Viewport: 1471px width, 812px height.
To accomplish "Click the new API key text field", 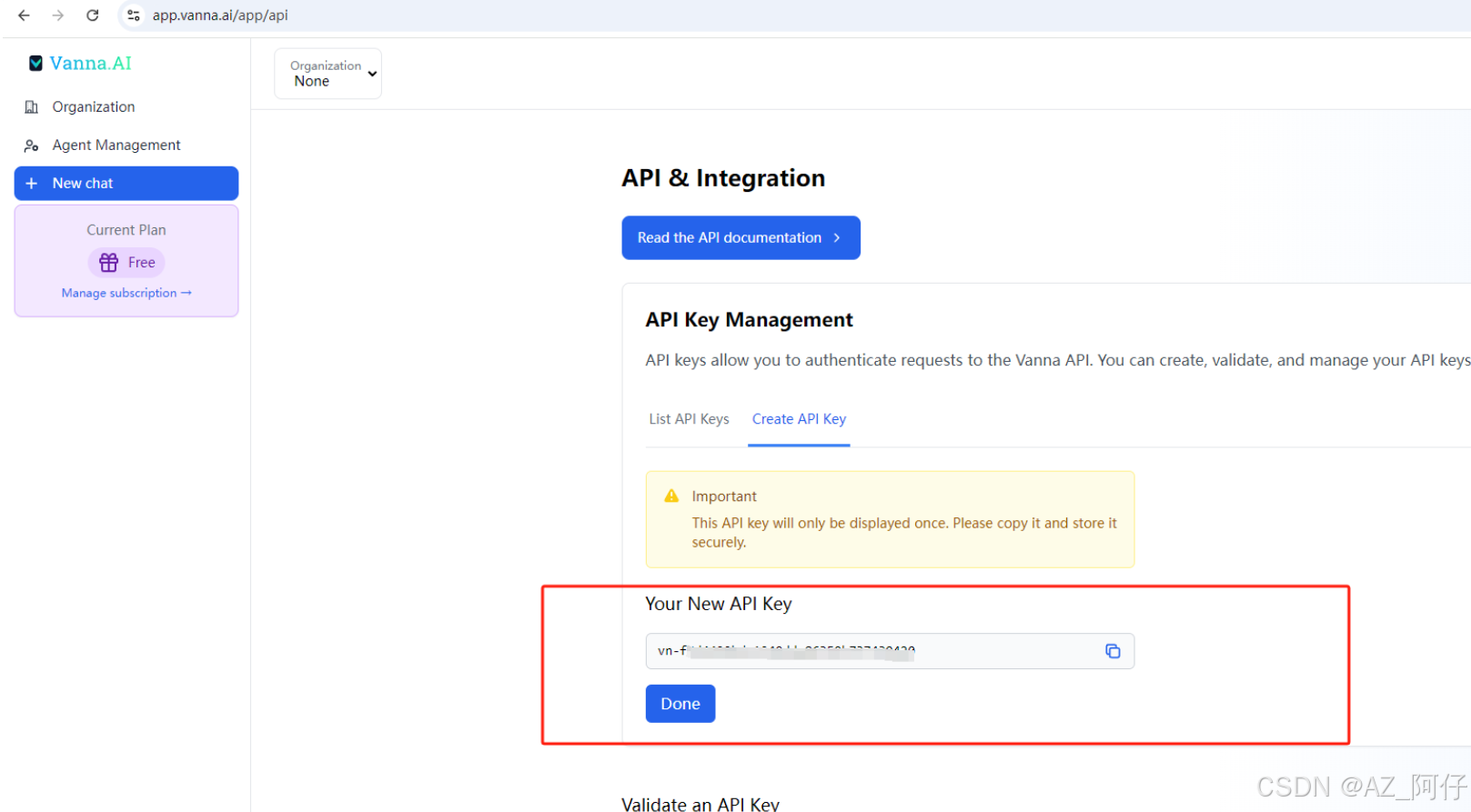I will click(x=890, y=651).
